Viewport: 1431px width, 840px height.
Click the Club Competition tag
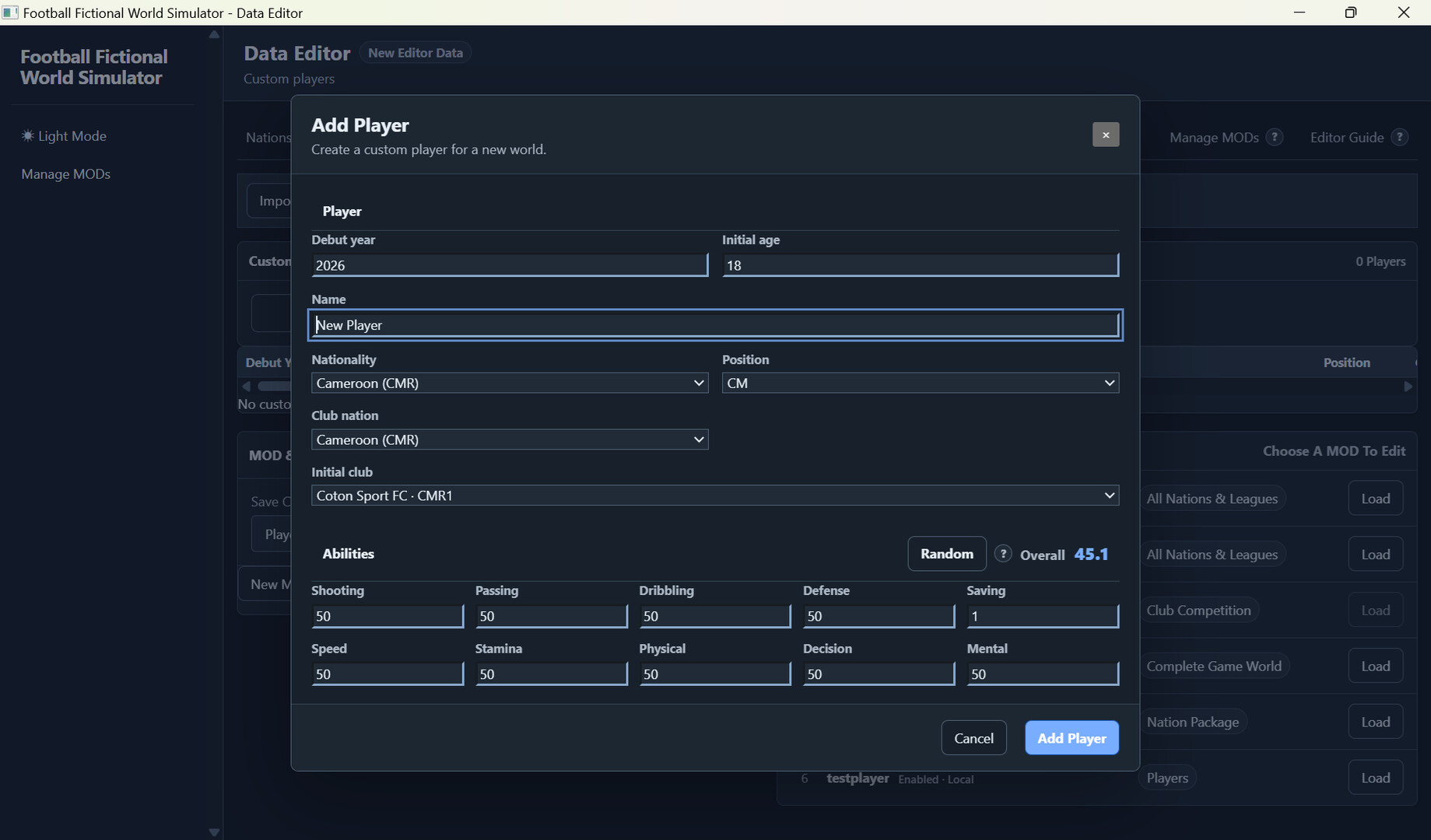point(1198,611)
